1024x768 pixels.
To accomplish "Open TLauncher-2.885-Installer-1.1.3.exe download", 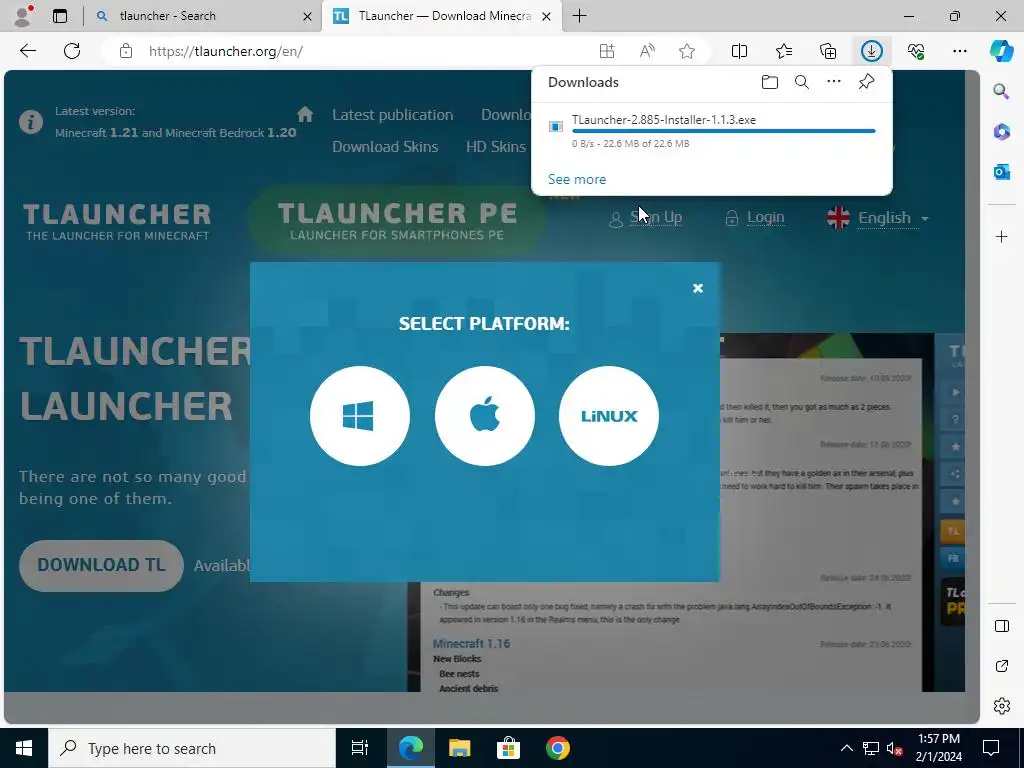I will tap(664, 120).
